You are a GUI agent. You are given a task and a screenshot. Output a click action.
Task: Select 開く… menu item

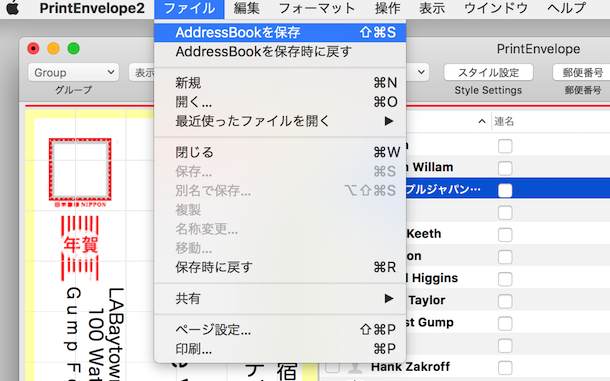pos(280,102)
